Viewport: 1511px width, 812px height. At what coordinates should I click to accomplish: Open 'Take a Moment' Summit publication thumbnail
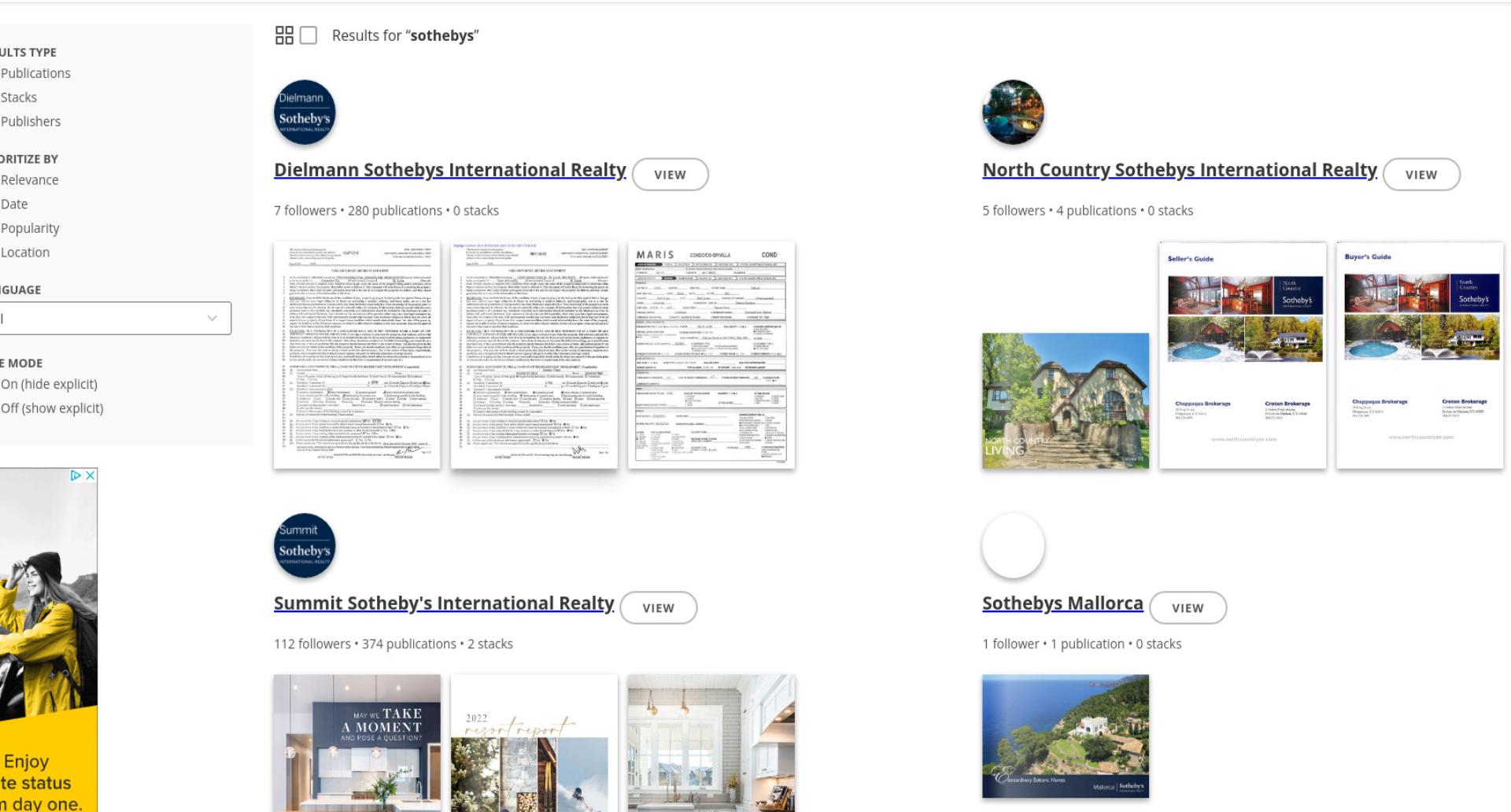357,743
